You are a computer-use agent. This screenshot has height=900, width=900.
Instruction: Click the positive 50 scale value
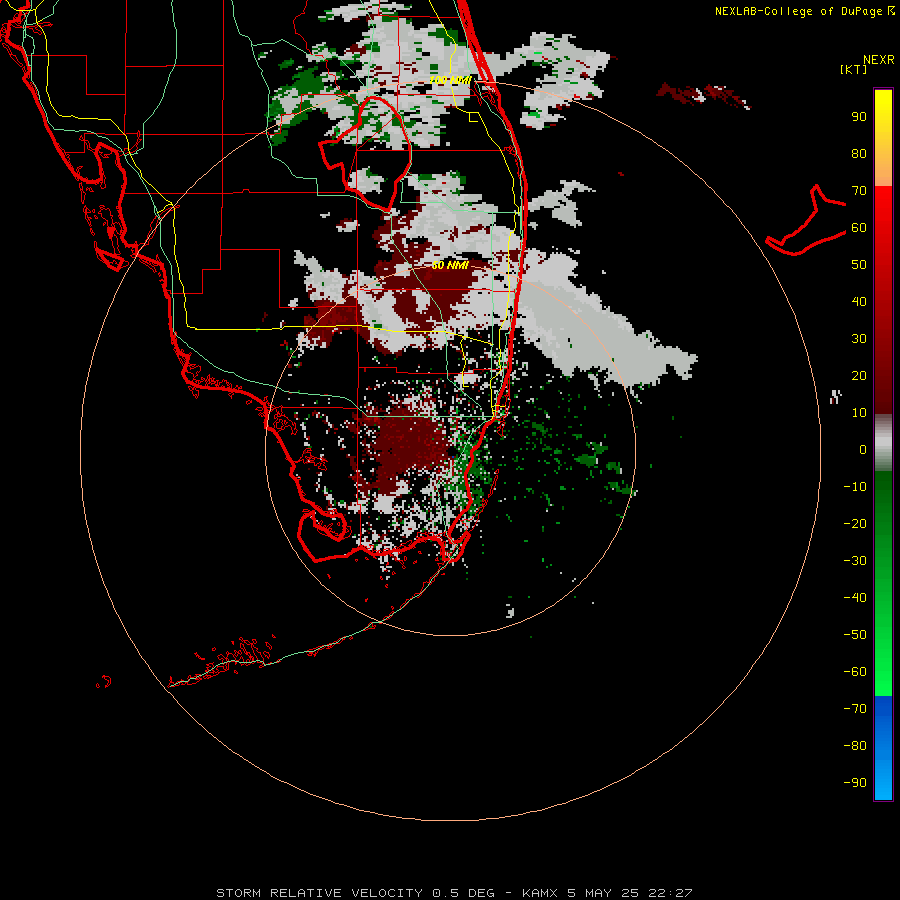[x=859, y=265]
